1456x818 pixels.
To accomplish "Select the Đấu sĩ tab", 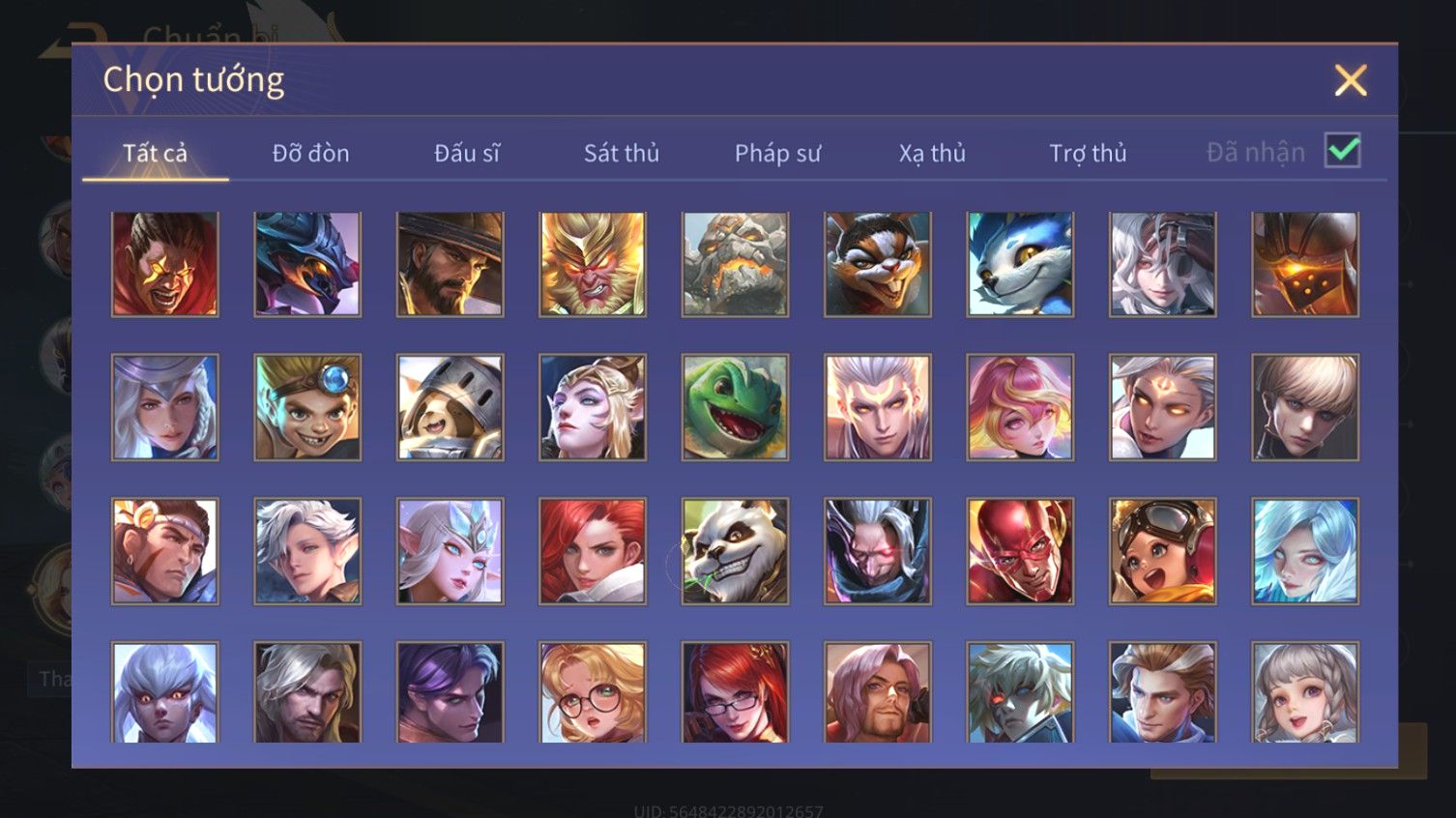I will pos(467,153).
